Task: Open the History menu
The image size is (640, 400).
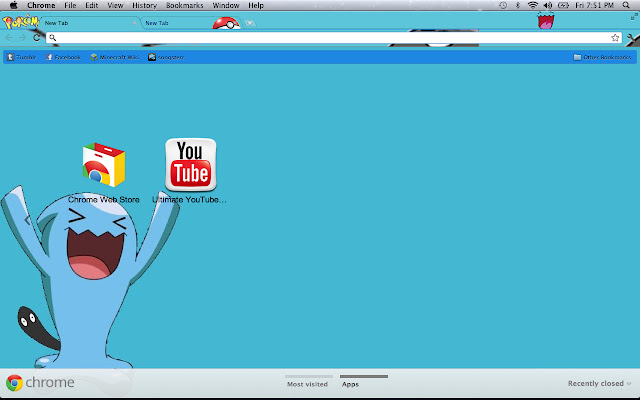Action: (144, 5)
